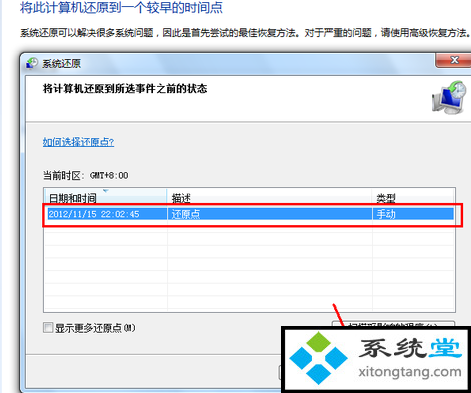This screenshot has width=471, height=393.
Task: Enable the 显示更多还原点 checkbox
Action: tap(48, 328)
